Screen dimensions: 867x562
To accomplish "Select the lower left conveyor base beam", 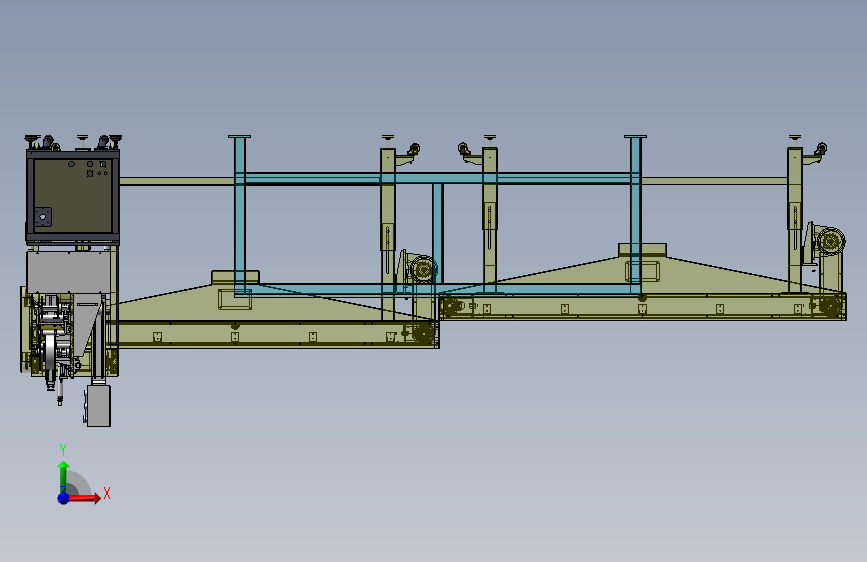I will 278,335.
